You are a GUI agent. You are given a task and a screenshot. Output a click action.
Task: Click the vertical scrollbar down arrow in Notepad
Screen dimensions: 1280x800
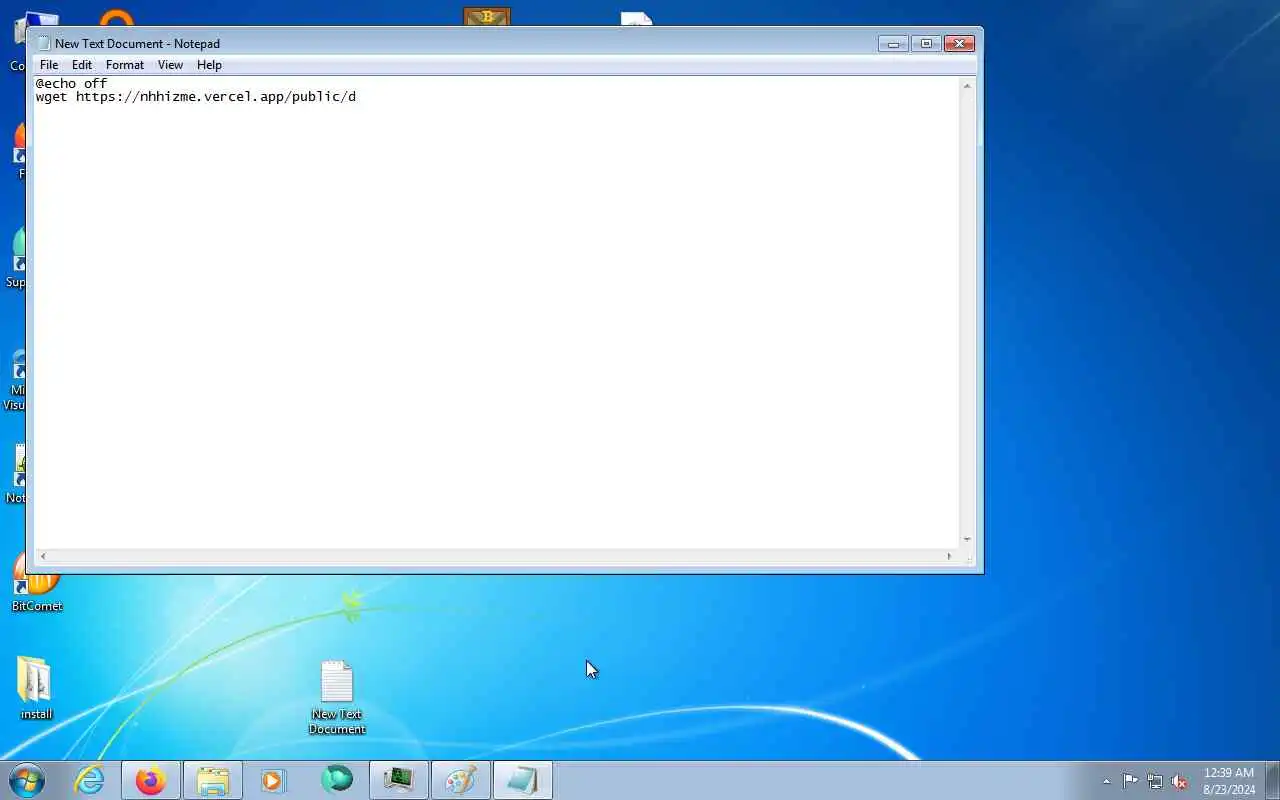point(967,539)
